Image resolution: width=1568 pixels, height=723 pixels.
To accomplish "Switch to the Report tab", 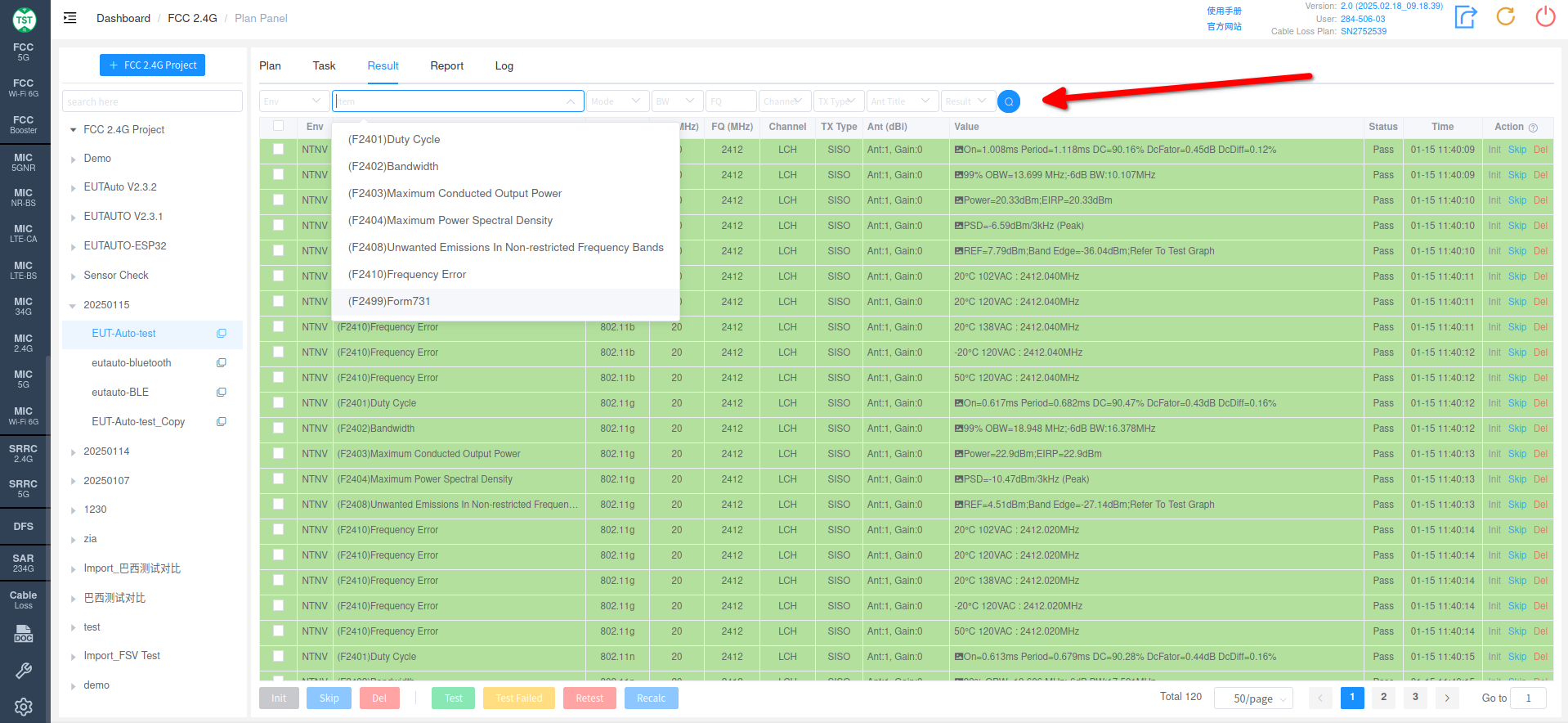I will point(446,66).
